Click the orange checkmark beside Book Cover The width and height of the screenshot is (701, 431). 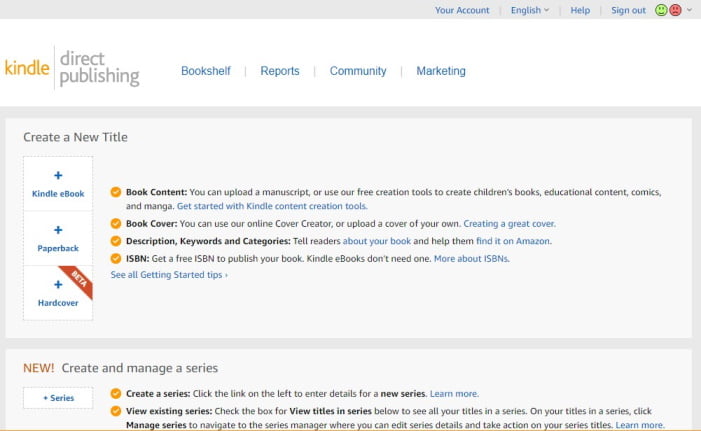coord(116,223)
